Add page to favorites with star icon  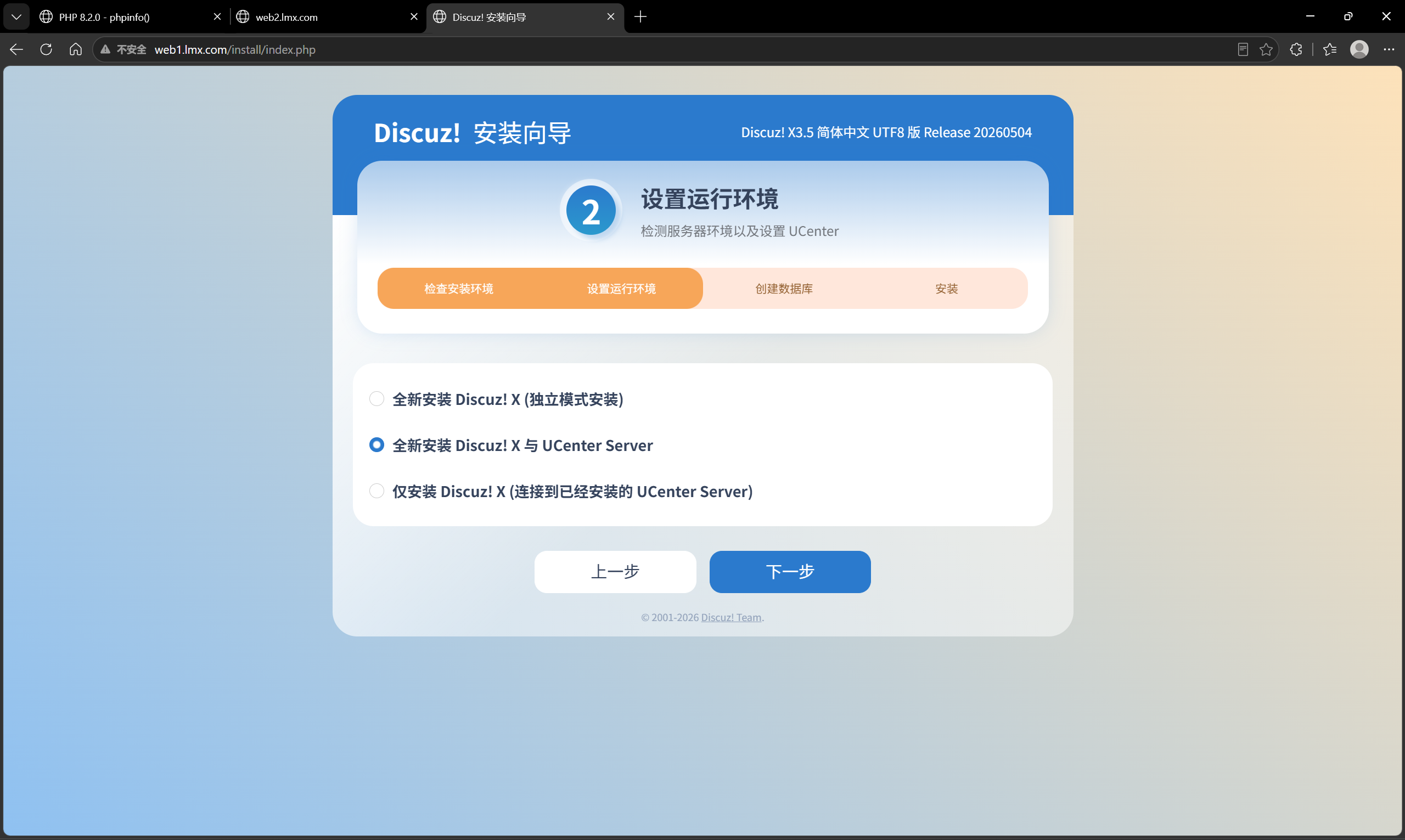tap(1266, 49)
